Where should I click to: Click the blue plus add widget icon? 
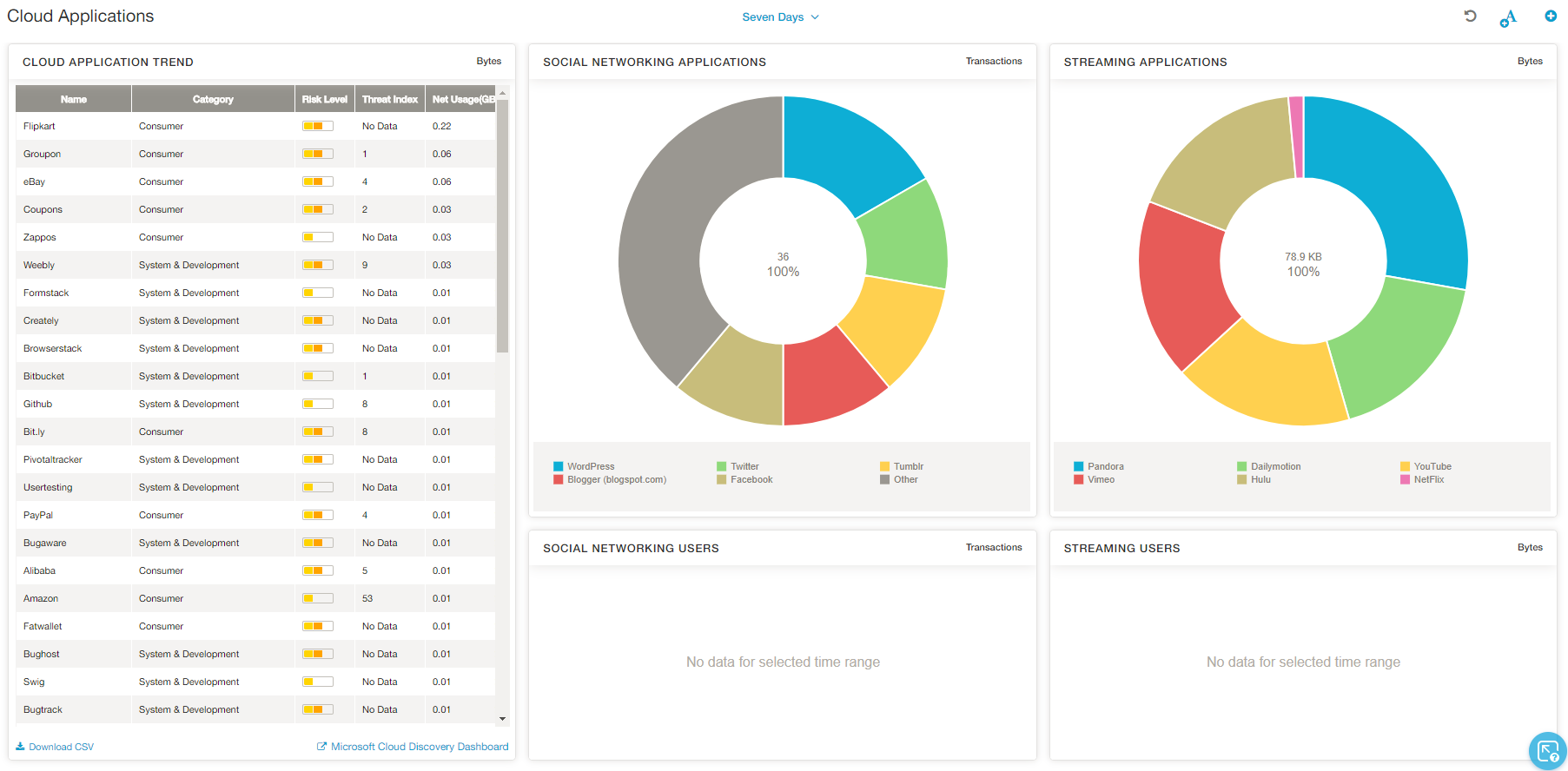pyautogui.click(x=1551, y=16)
